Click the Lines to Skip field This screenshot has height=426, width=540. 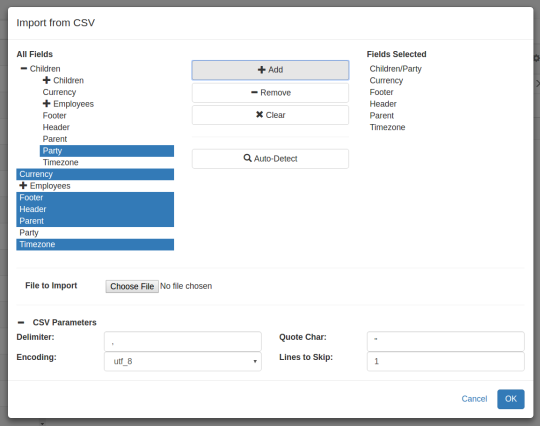[x=446, y=361]
